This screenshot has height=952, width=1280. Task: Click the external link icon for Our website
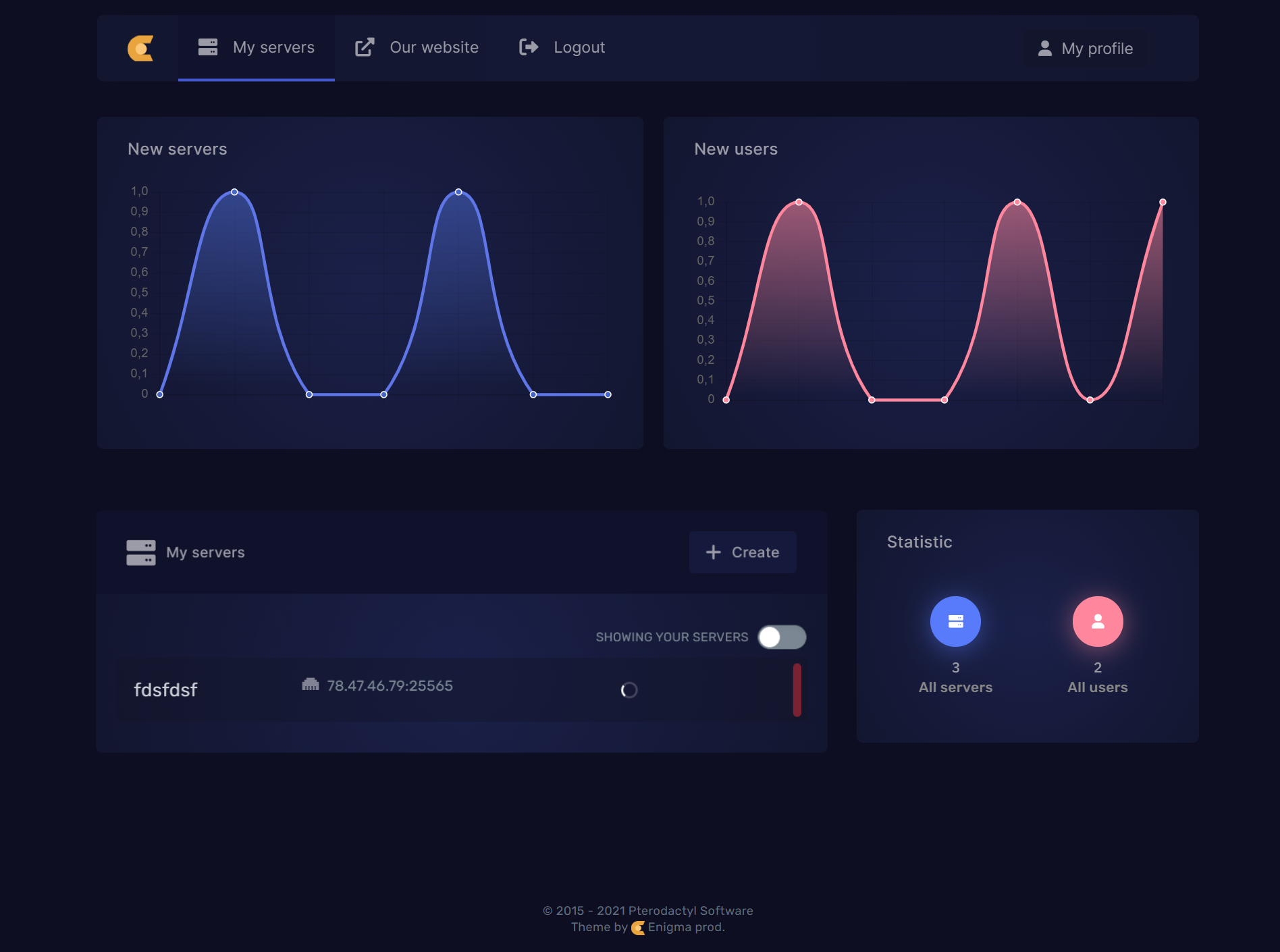coord(365,47)
